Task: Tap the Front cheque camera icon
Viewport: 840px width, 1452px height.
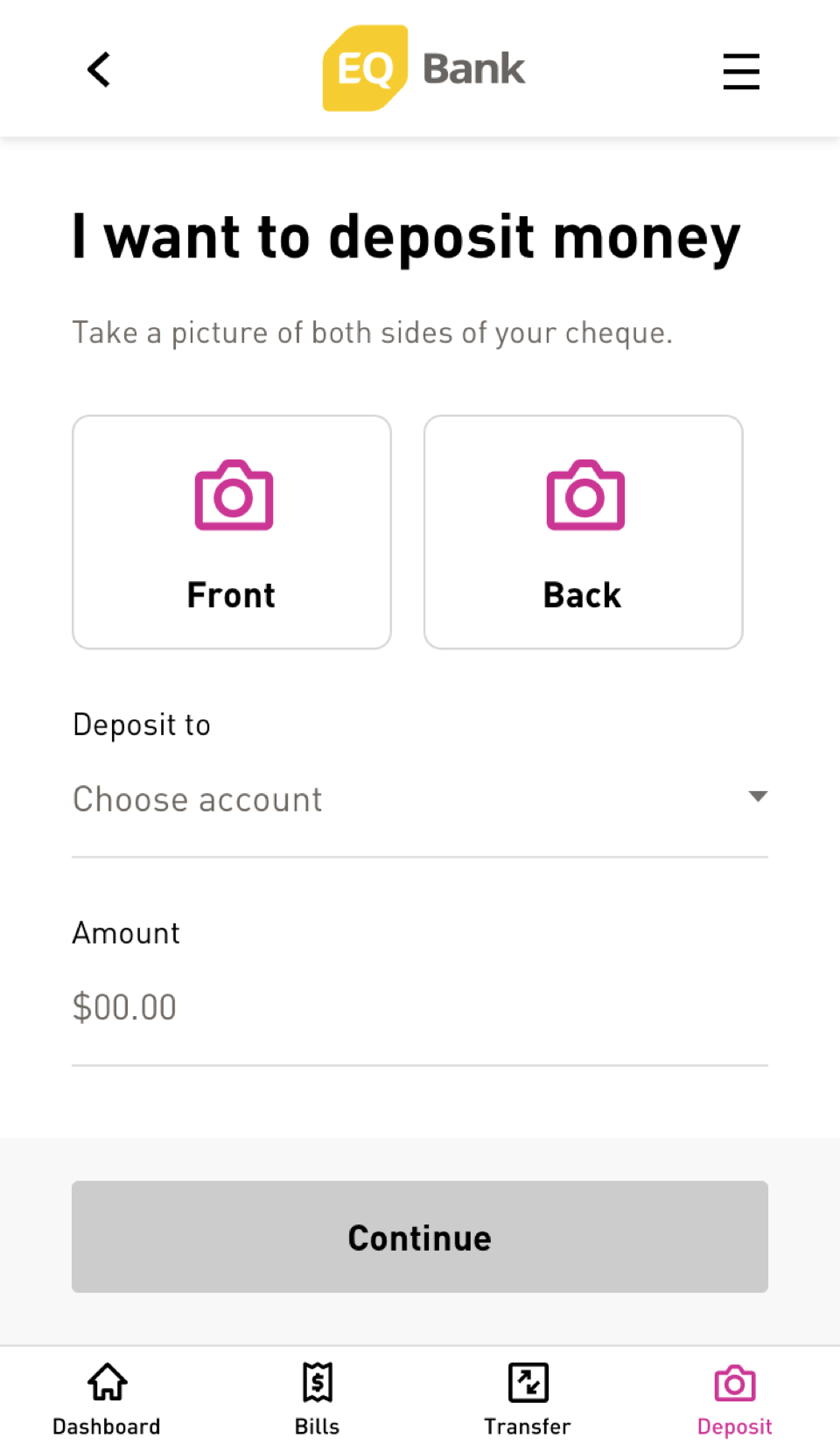Action: point(234,495)
